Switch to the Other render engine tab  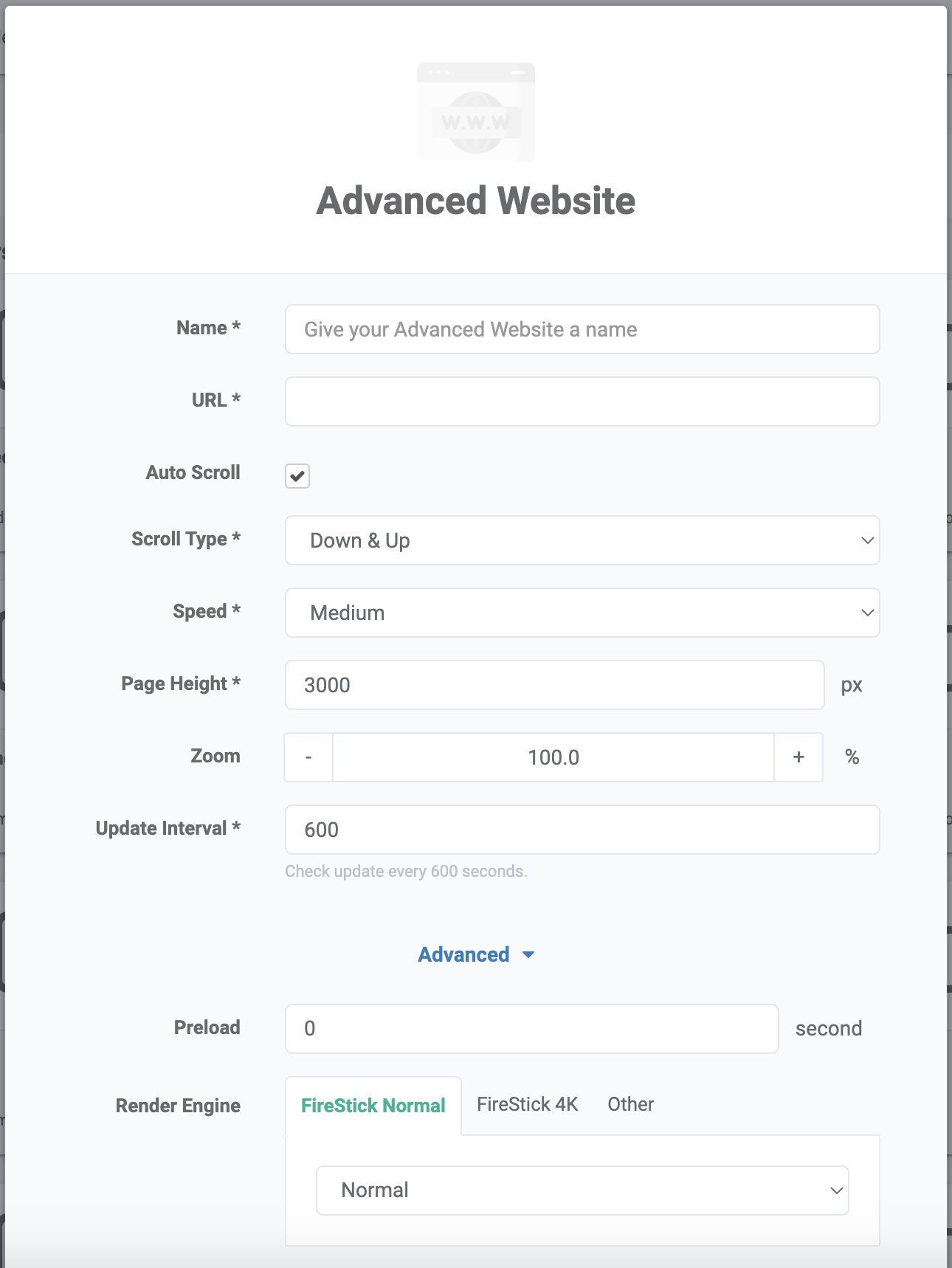[x=631, y=1104]
